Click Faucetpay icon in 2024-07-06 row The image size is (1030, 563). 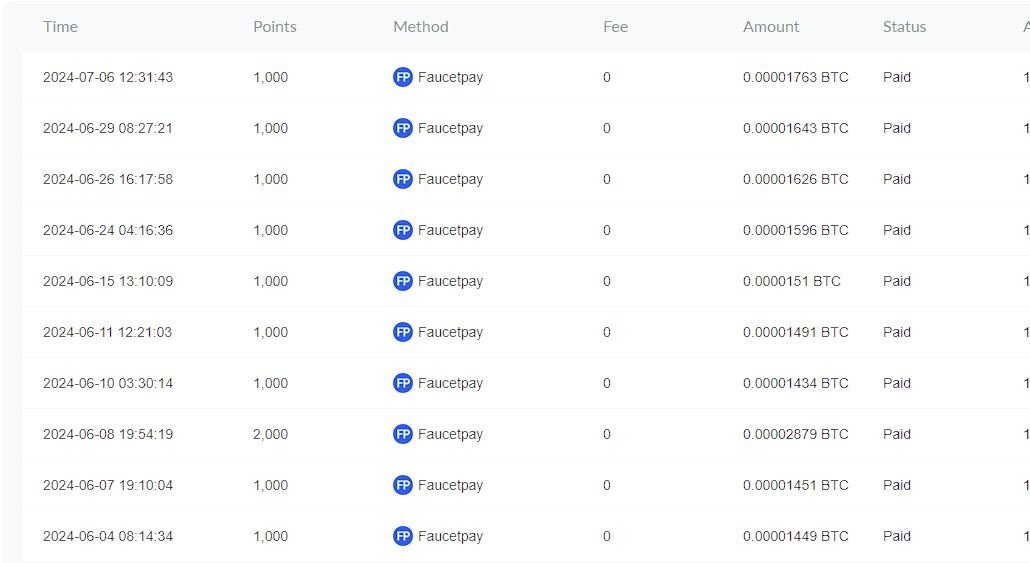point(403,77)
